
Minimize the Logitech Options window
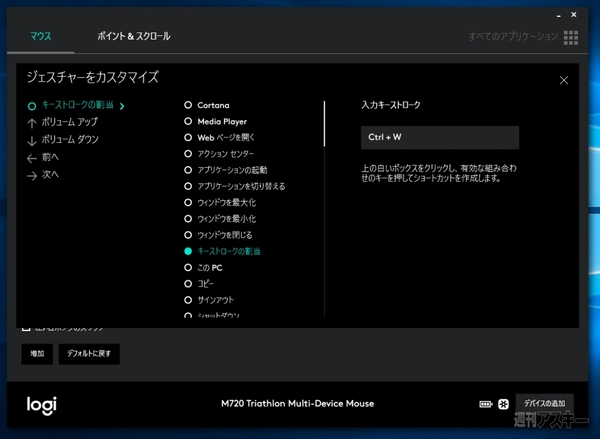pyautogui.click(x=559, y=15)
